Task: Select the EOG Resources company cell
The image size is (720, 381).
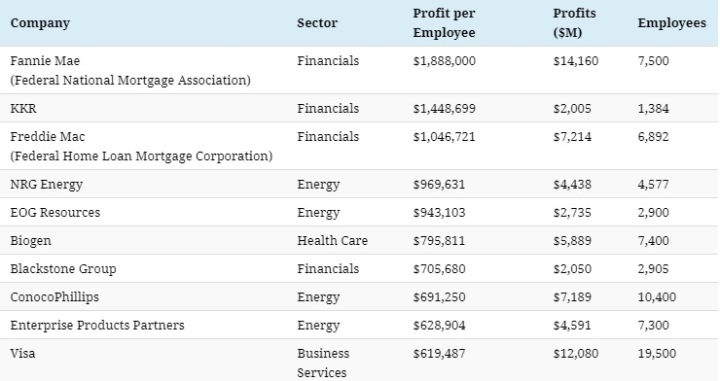Action: pyautogui.click(x=55, y=213)
